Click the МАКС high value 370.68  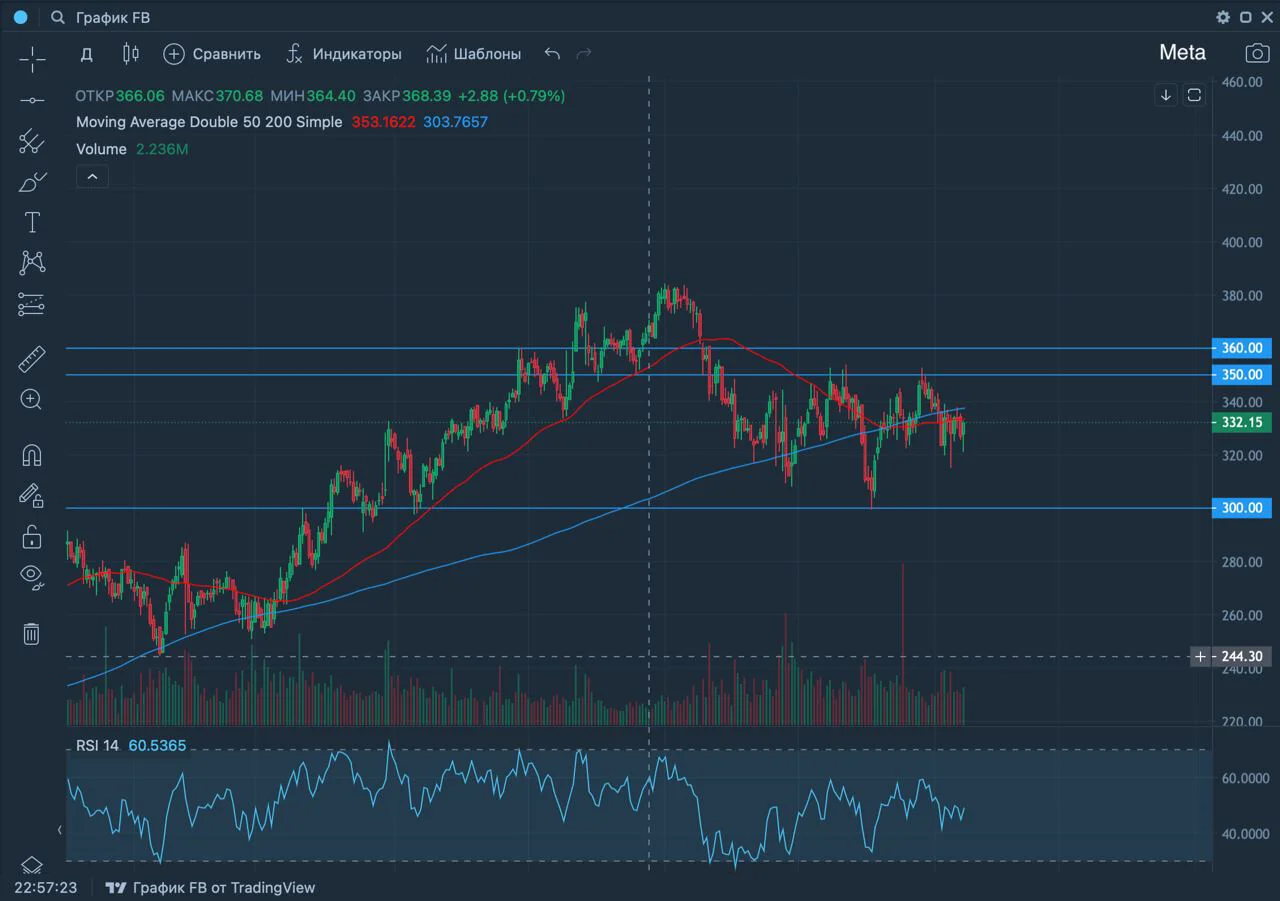pyautogui.click(x=240, y=96)
